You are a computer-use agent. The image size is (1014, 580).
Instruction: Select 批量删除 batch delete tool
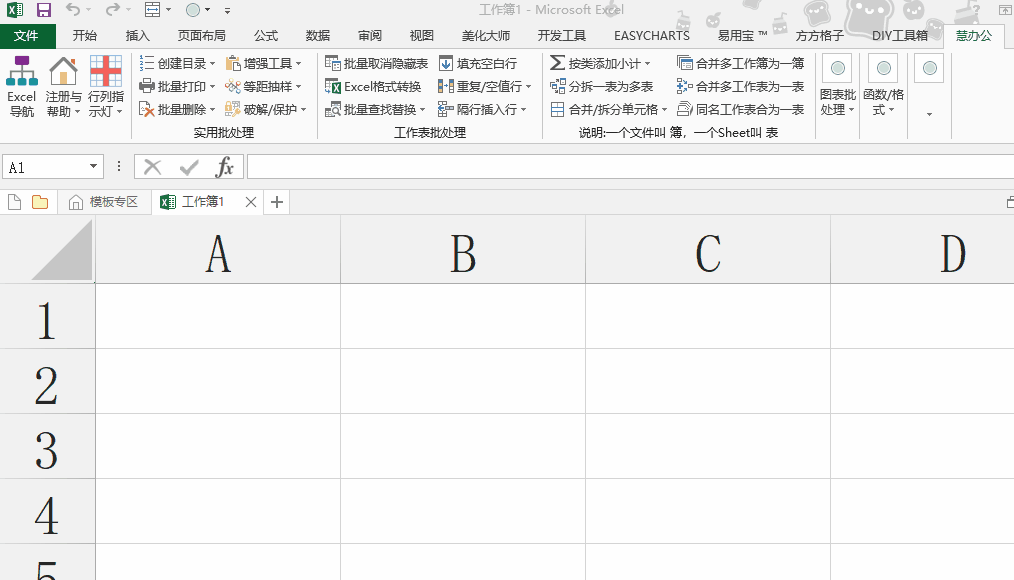click(x=177, y=109)
